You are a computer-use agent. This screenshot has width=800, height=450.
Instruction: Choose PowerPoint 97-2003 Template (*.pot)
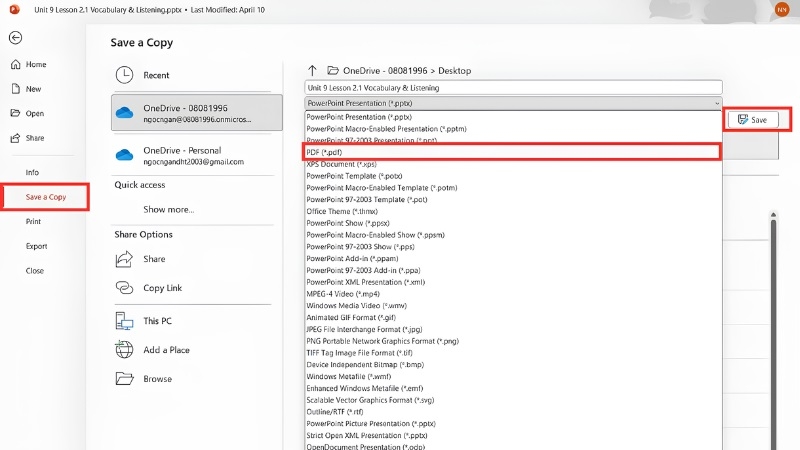point(513,199)
